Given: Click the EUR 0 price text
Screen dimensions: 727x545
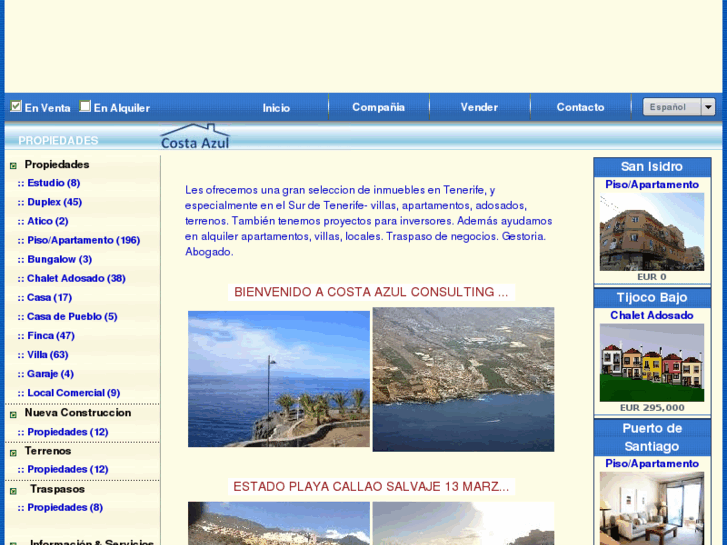Looking at the screenshot, I should (652, 277).
